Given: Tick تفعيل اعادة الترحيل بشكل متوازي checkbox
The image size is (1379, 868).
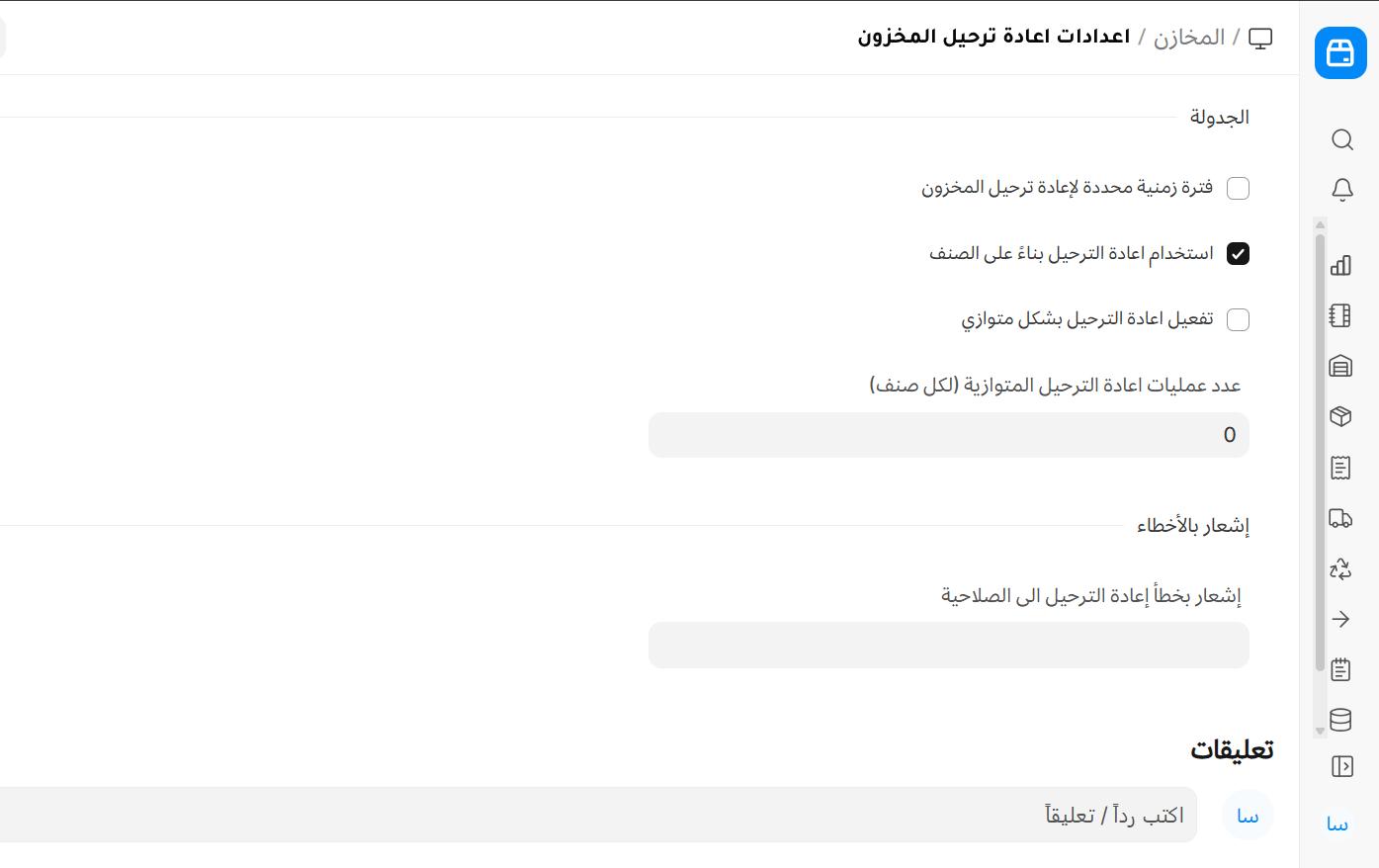Looking at the screenshot, I should click(1238, 319).
